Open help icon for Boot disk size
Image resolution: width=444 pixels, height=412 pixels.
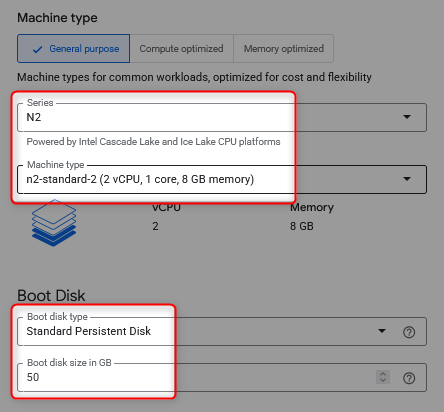click(409, 378)
